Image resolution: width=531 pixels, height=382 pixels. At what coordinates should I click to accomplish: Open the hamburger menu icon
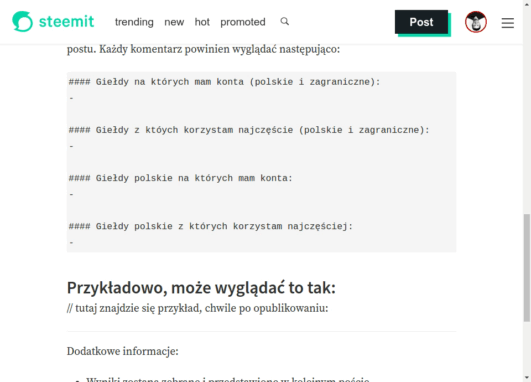(x=508, y=23)
